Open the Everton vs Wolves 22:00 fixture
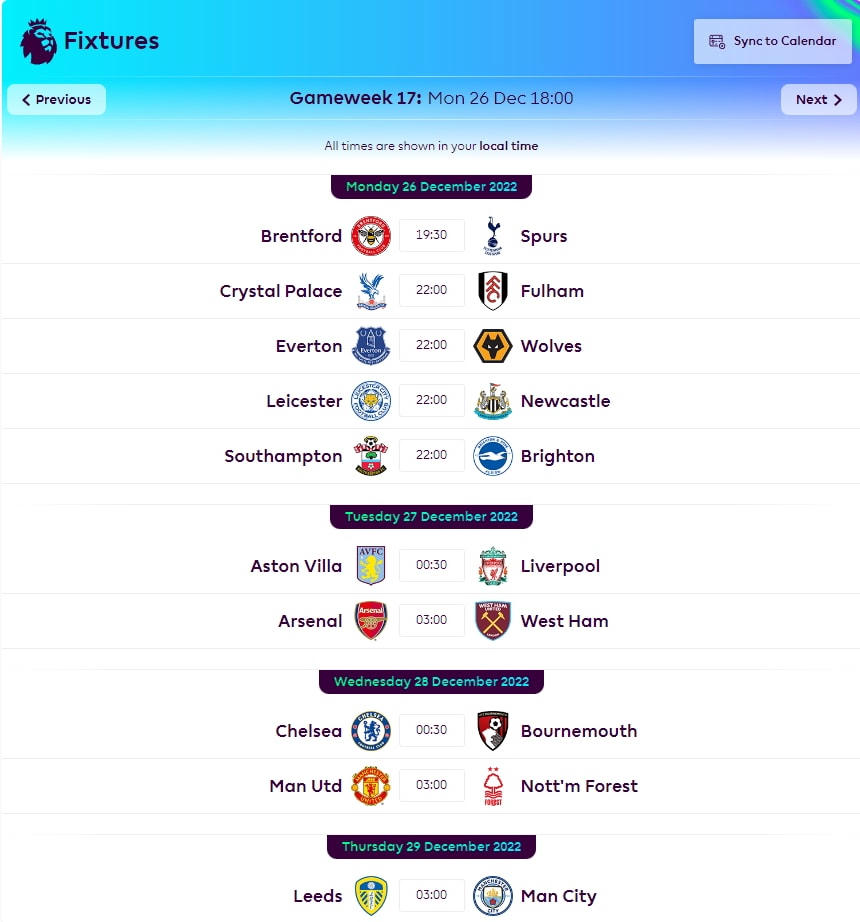860x922 pixels. point(432,346)
